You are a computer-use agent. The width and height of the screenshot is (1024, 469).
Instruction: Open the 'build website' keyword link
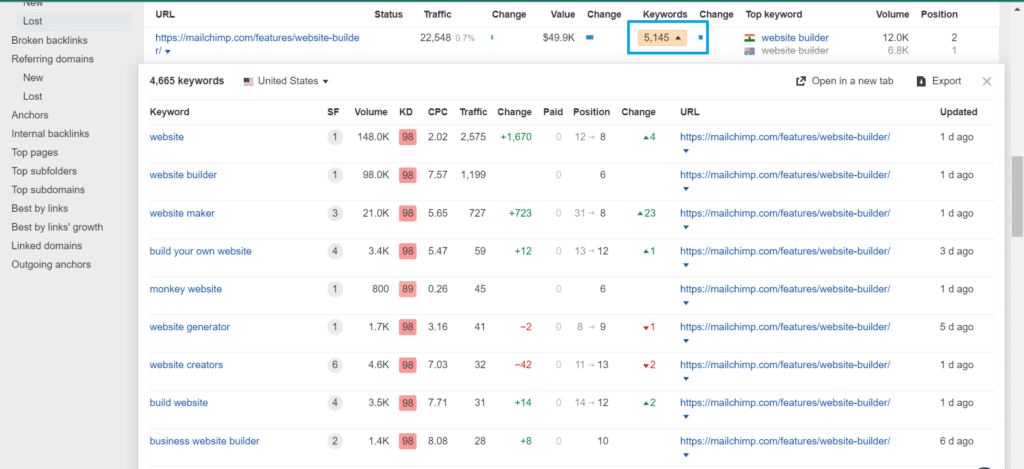pos(178,402)
